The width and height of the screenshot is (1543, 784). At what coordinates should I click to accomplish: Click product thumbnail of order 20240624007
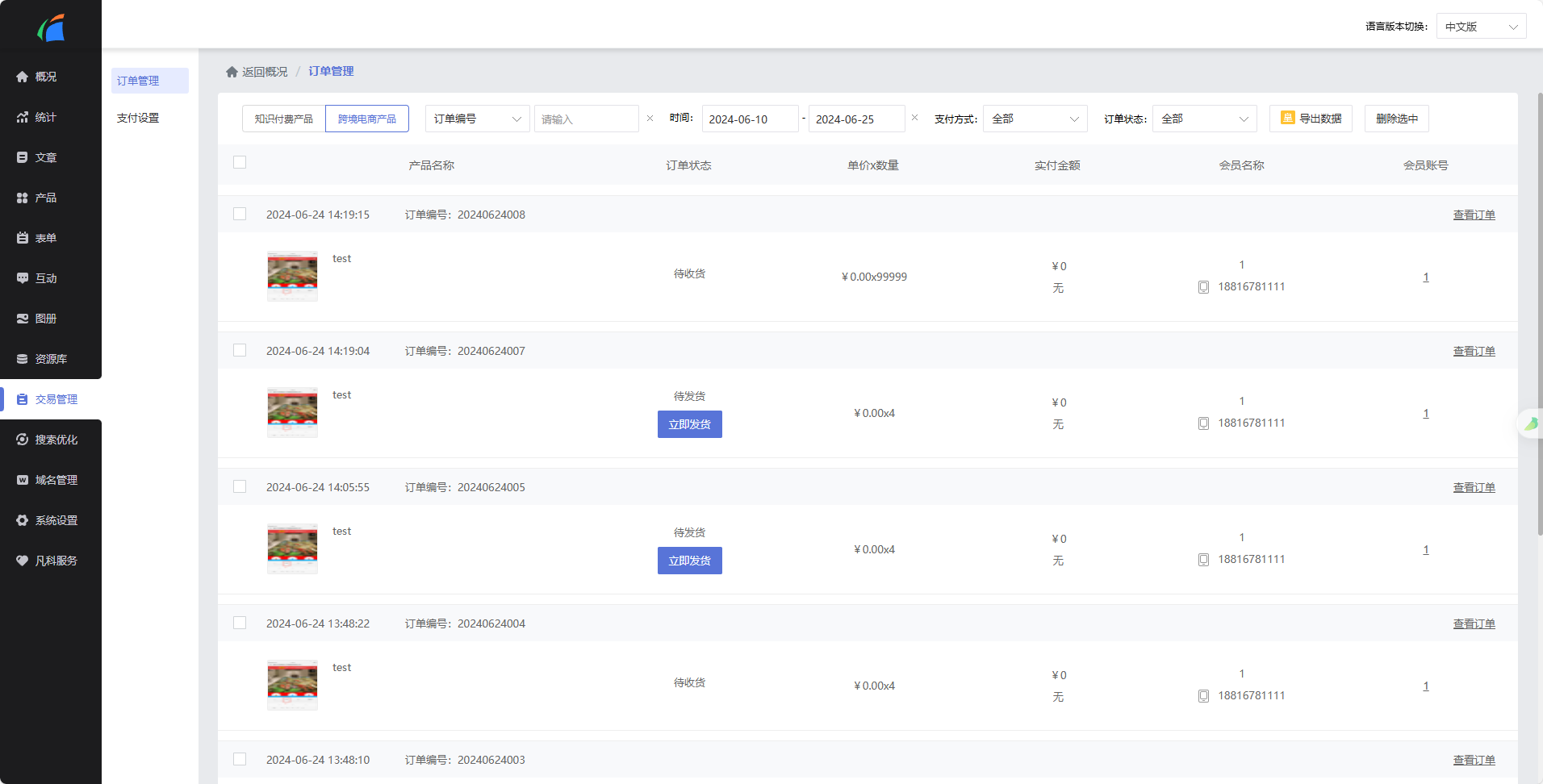click(292, 413)
